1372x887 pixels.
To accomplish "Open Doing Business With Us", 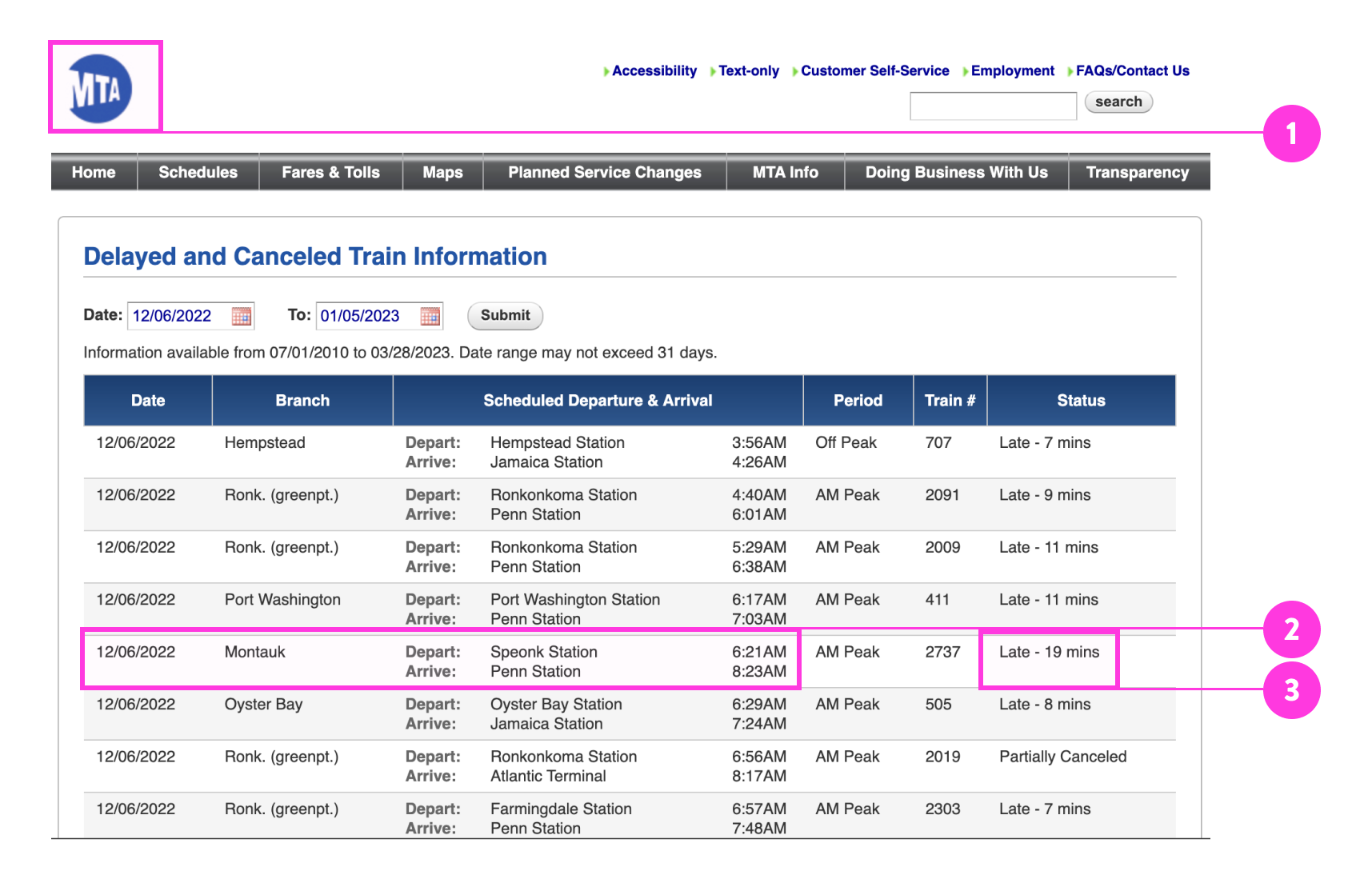I will (x=956, y=173).
